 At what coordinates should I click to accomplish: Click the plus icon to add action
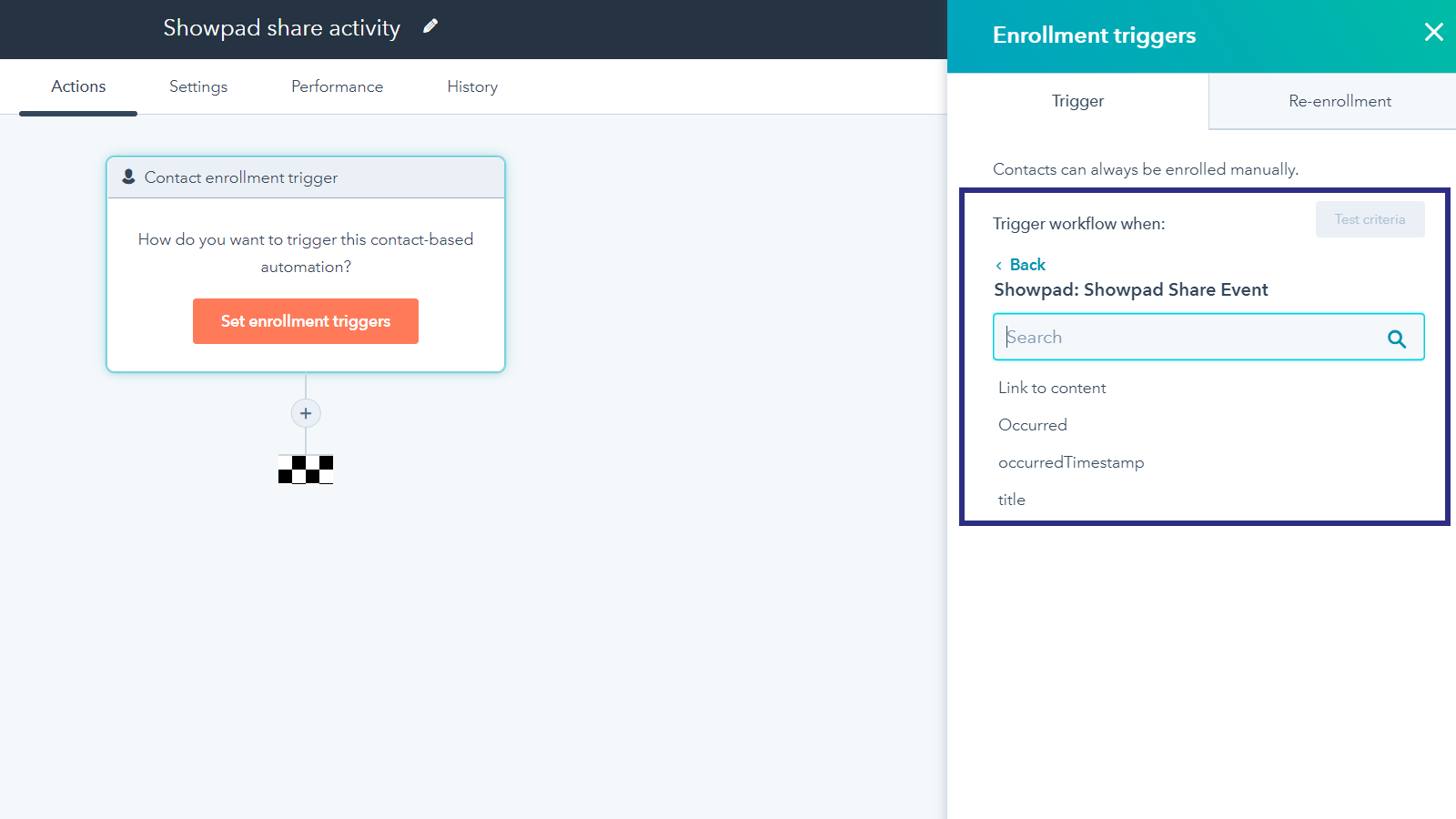coord(306,413)
